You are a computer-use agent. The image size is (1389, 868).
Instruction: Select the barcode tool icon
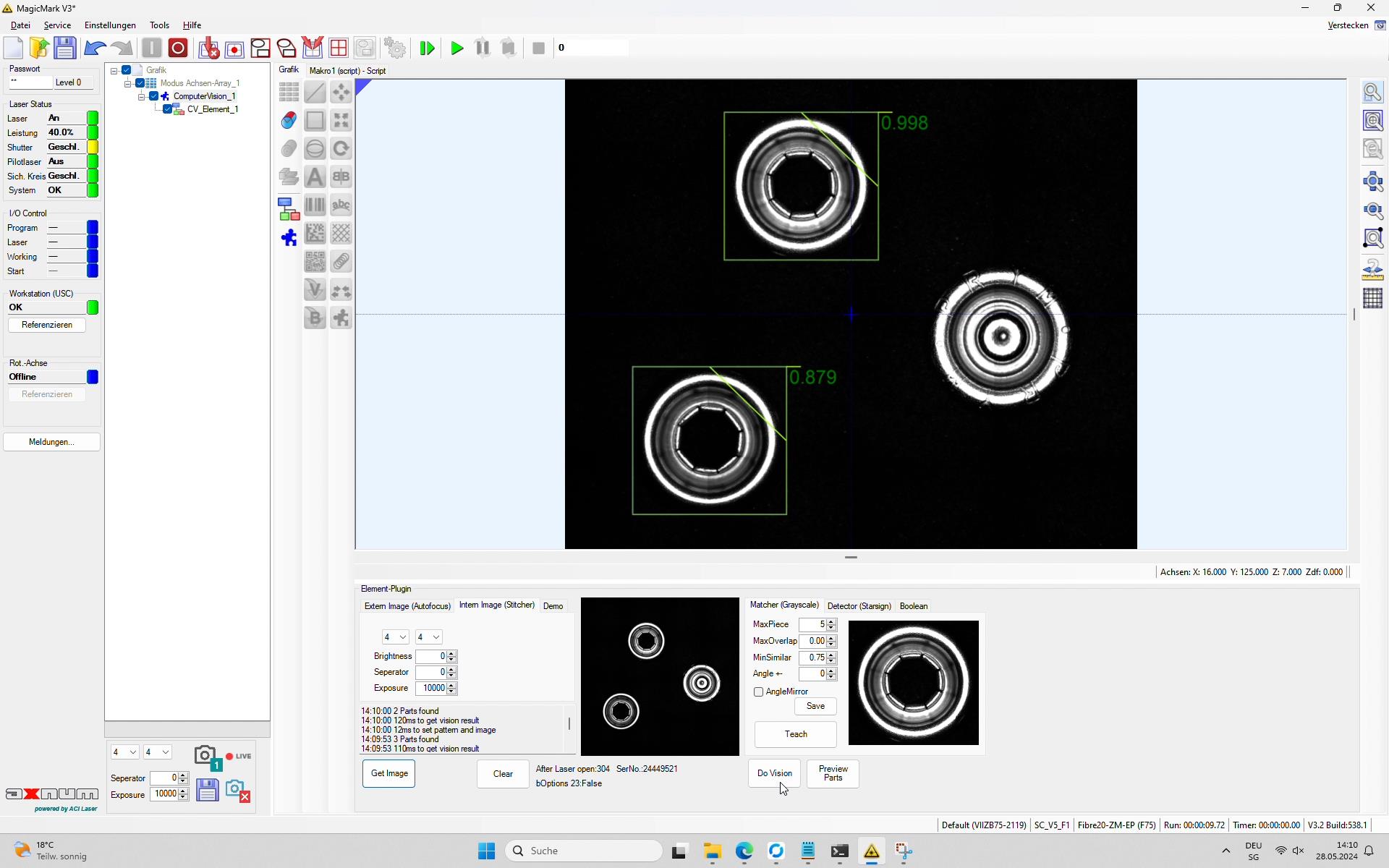tap(315, 205)
